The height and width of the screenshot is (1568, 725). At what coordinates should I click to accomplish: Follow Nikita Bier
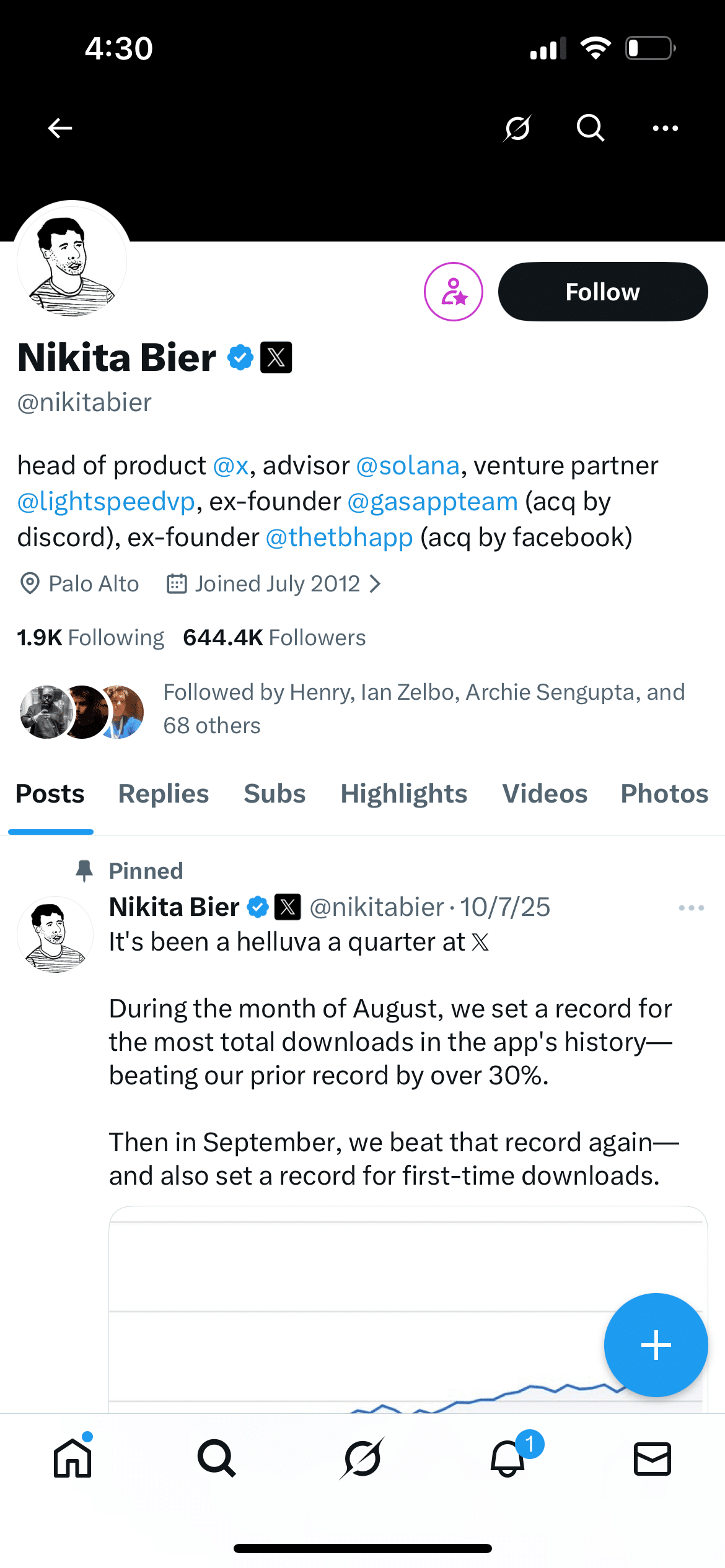point(602,292)
